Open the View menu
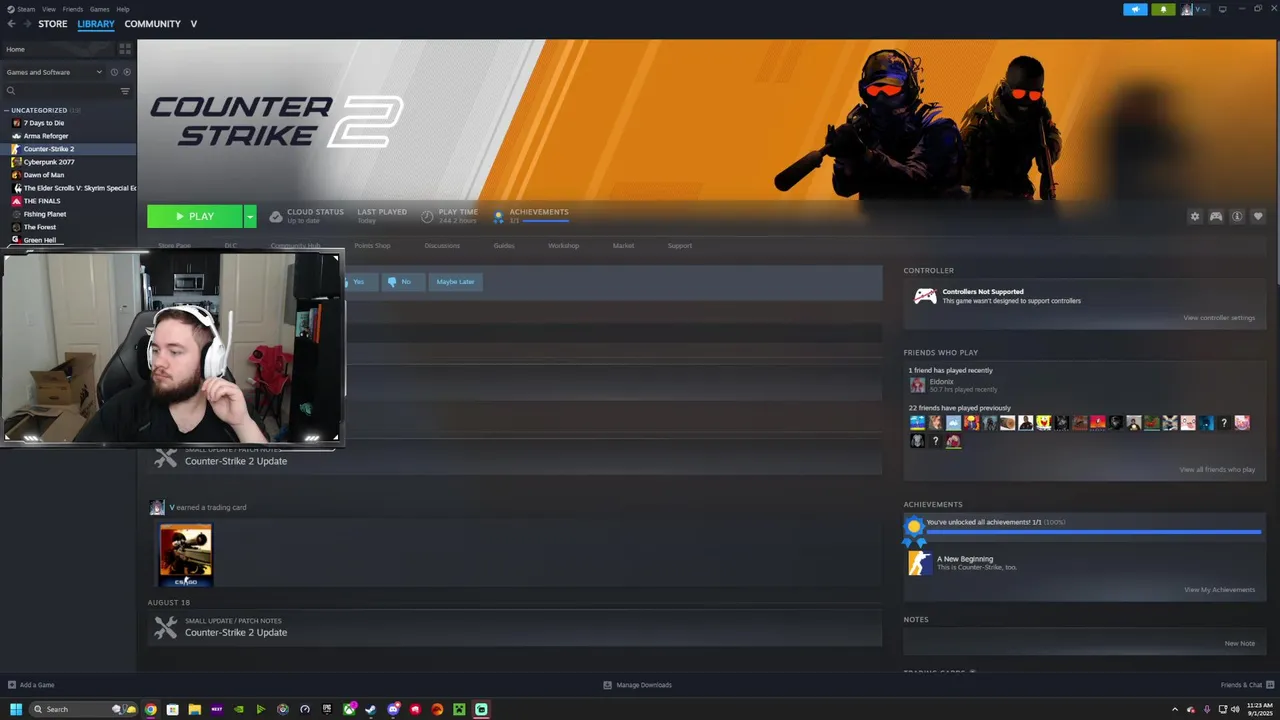This screenshot has height=720, width=1280. point(49,9)
